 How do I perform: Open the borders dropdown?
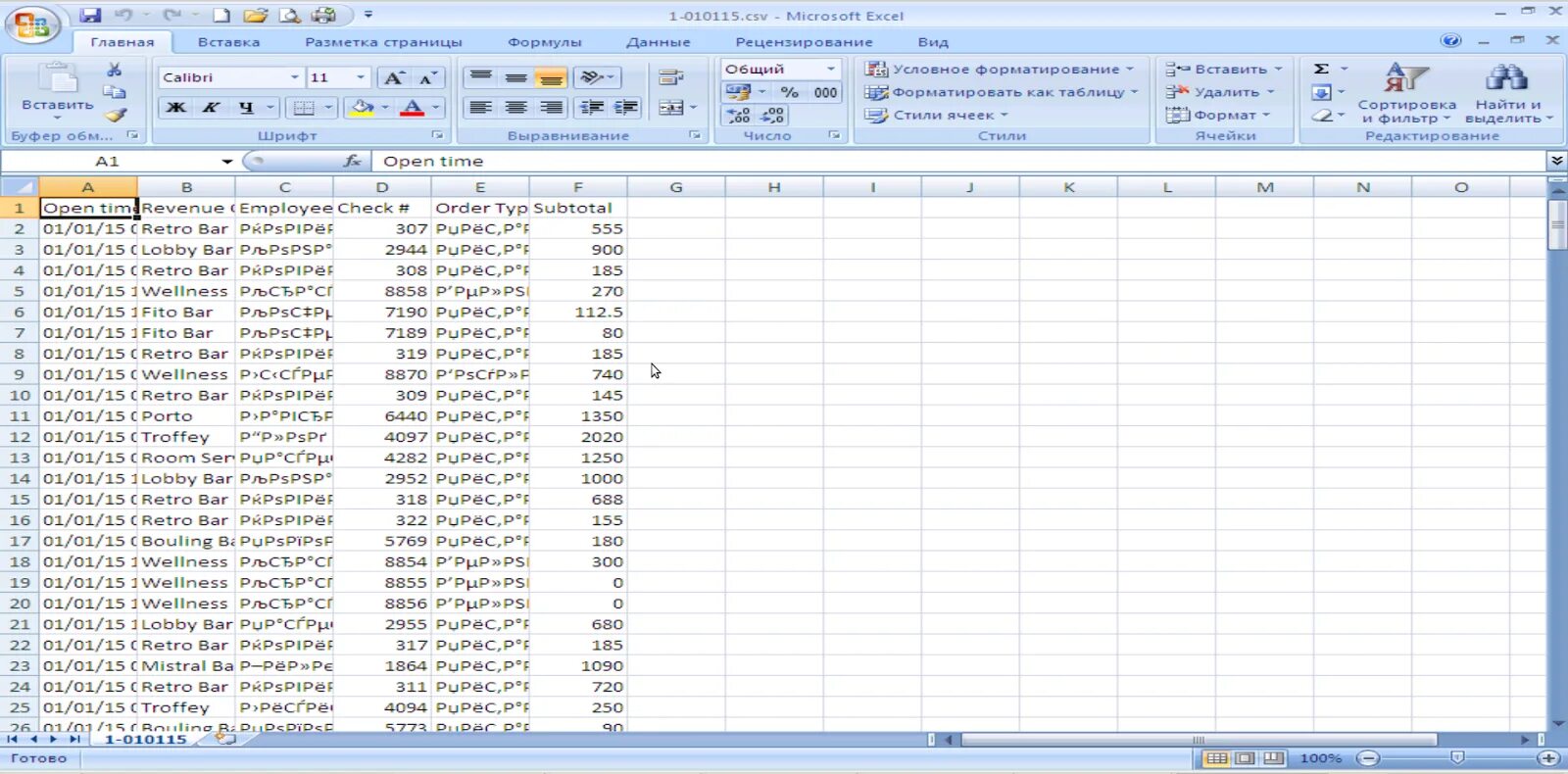pyautogui.click(x=327, y=107)
